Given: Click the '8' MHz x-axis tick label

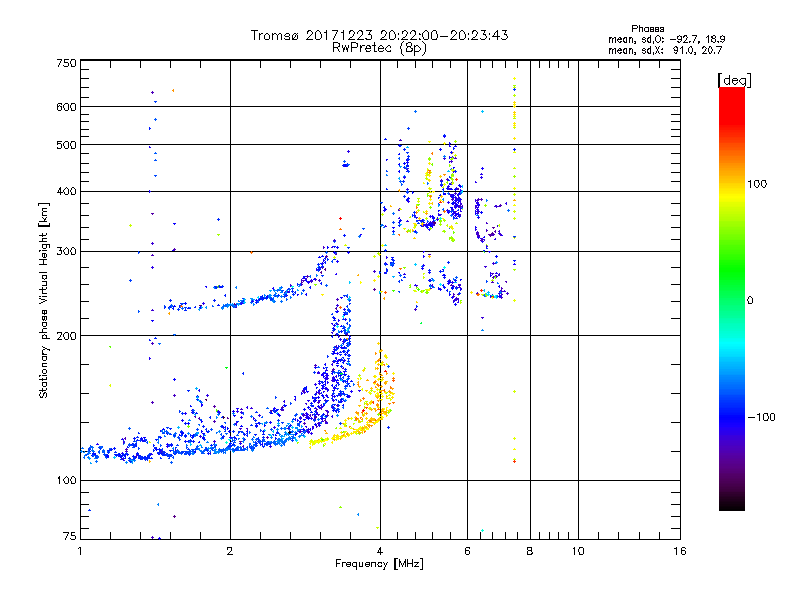Looking at the screenshot, I should [x=530, y=551].
